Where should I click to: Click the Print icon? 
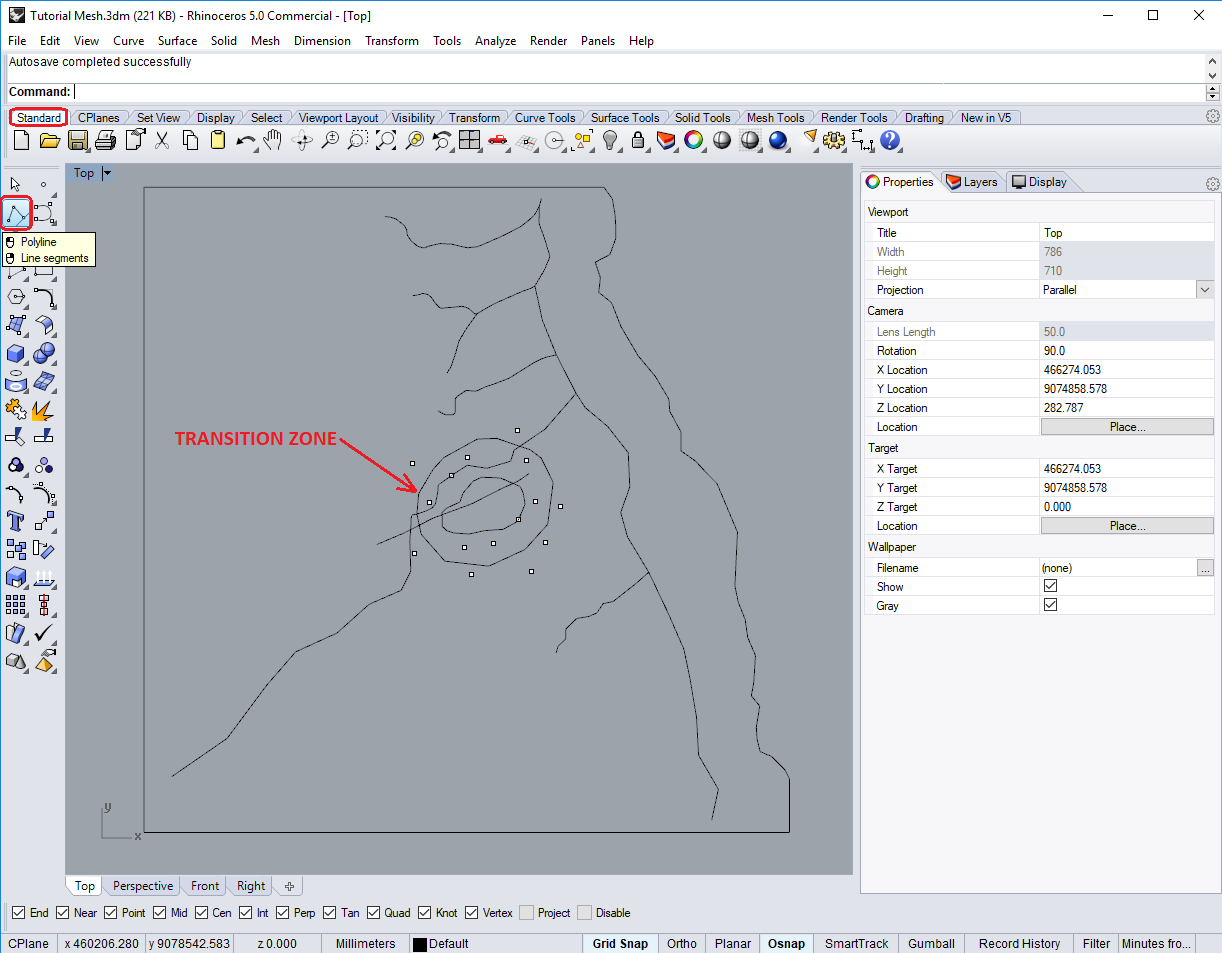tap(105, 141)
